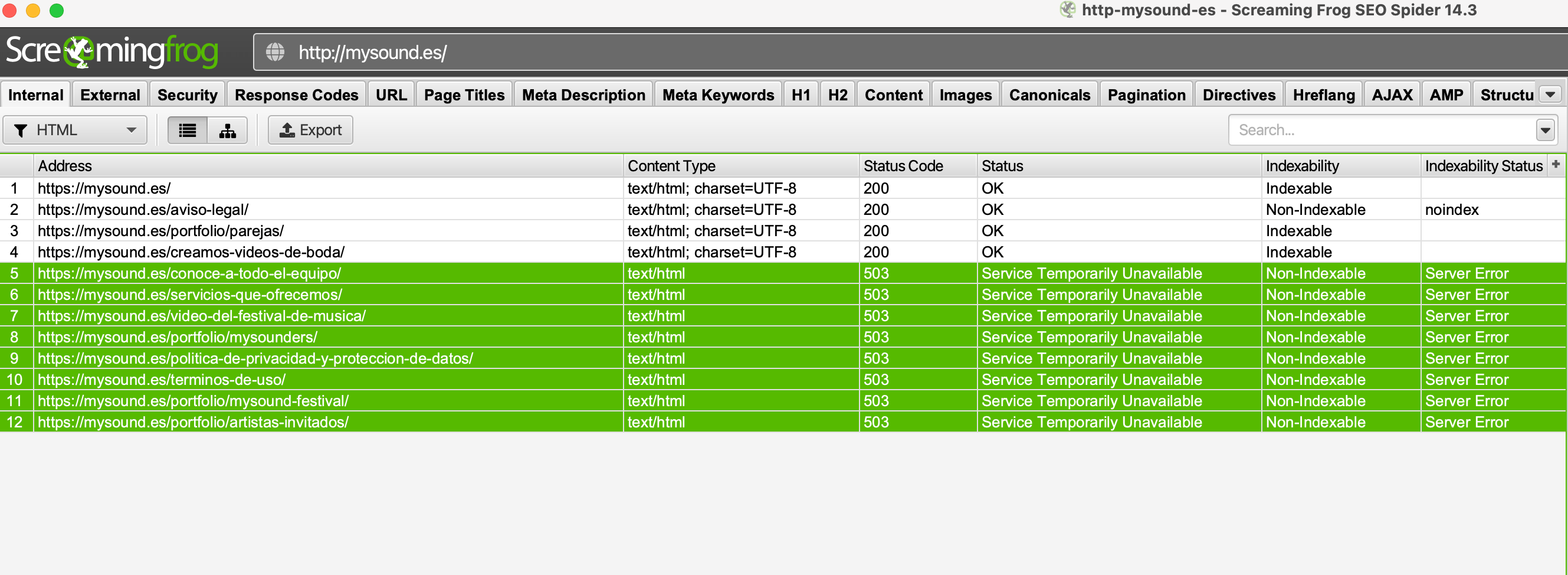Image resolution: width=1568 pixels, height=575 pixels.
Task: Click the URL bar with mysound.es address
Action: click(x=910, y=53)
